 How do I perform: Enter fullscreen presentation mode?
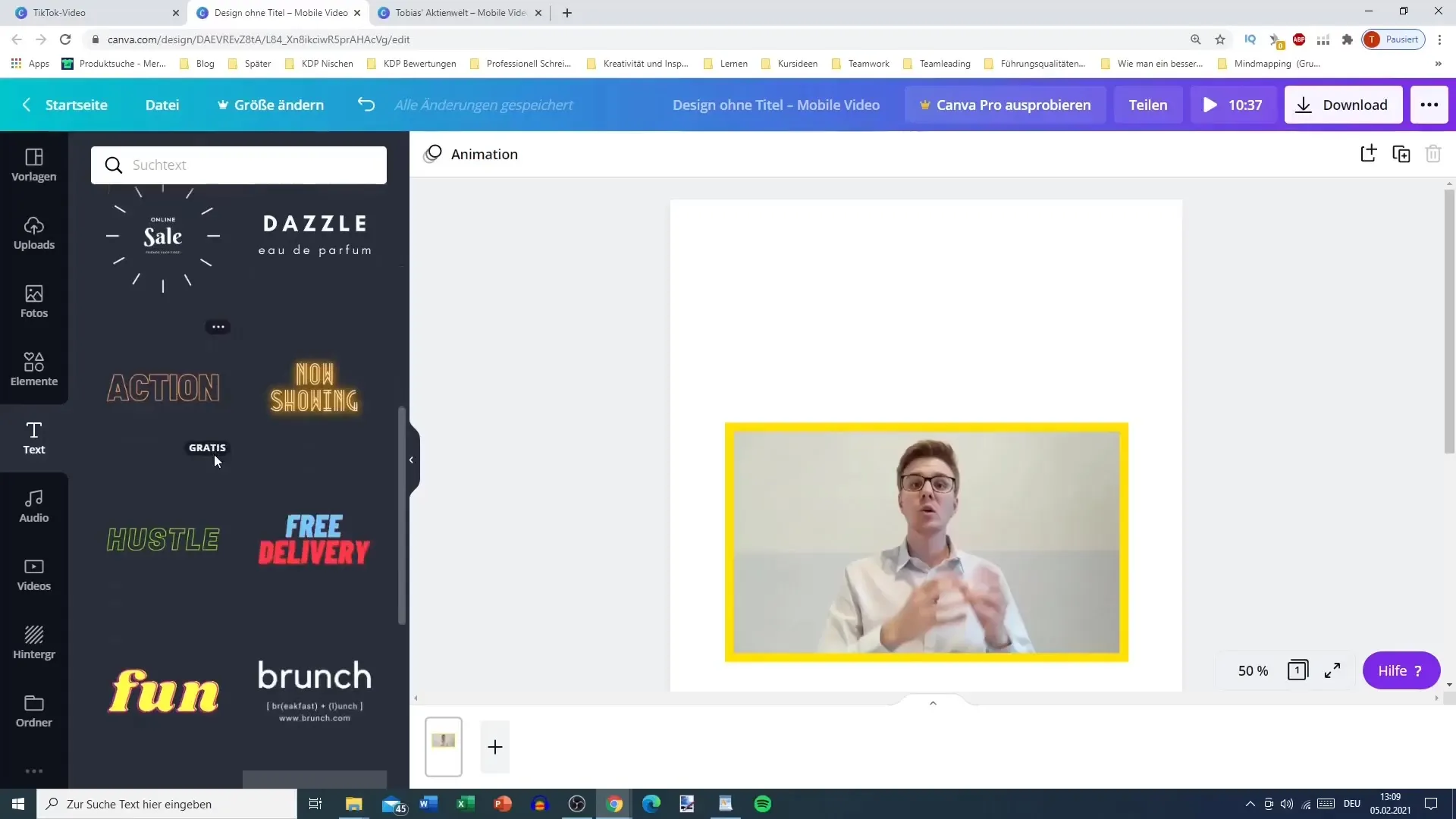pyautogui.click(x=1332, y=670)
